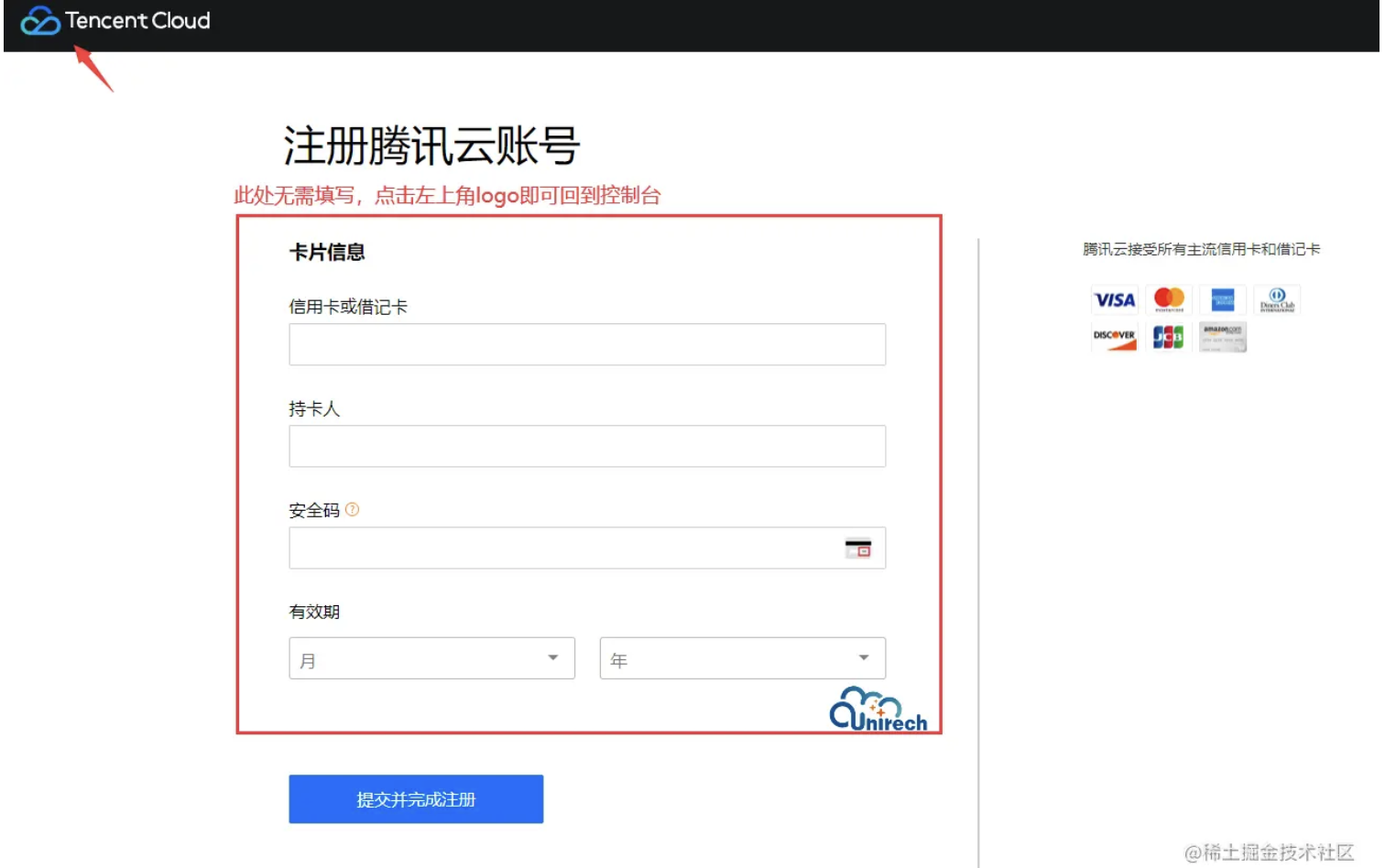Click the American Express card icon
The width and height of the screenshot is (1385, 868).
coord(1223,300)
